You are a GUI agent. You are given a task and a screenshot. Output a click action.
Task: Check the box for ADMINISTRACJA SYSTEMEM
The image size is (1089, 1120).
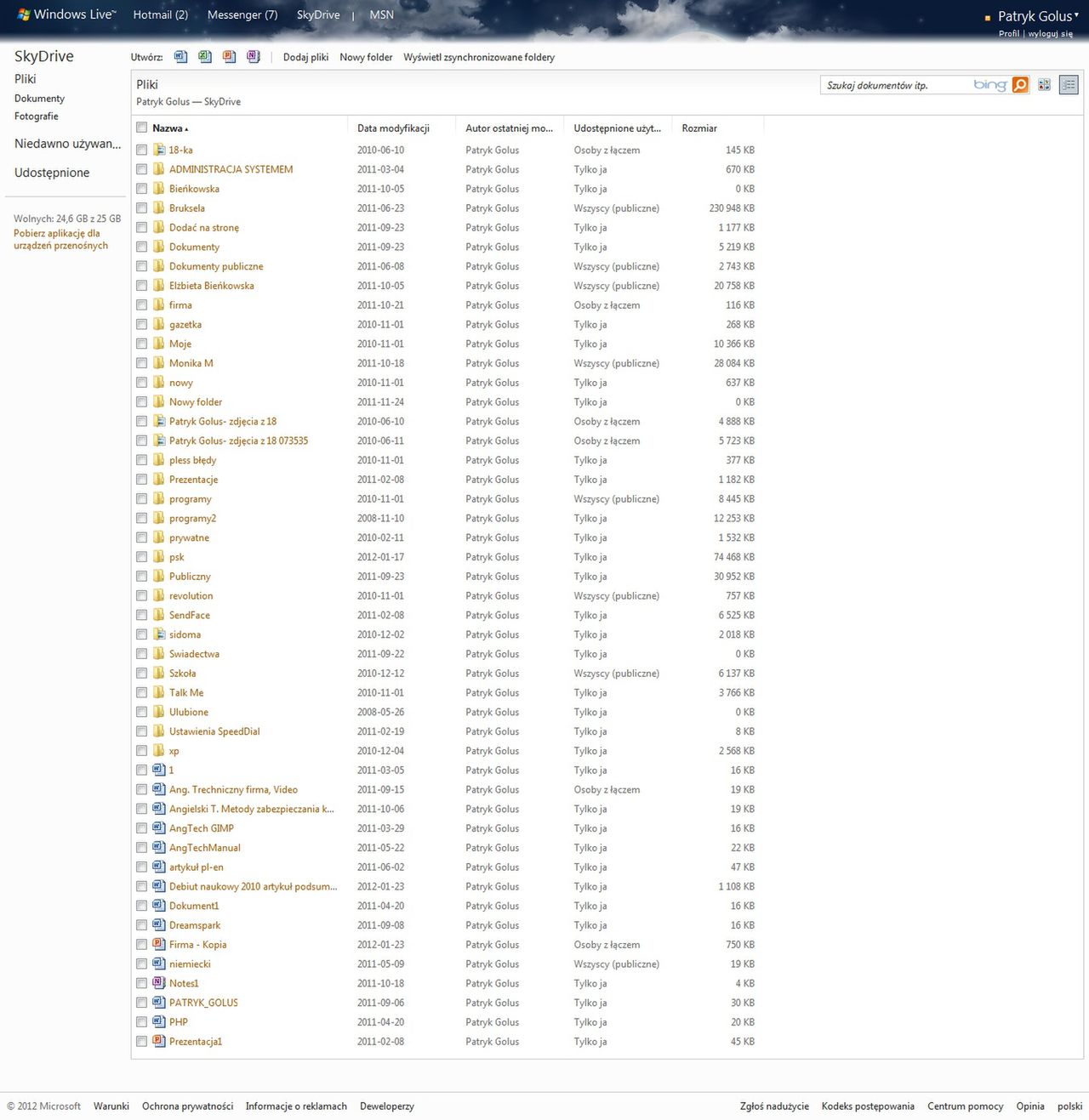pos(142,169)
